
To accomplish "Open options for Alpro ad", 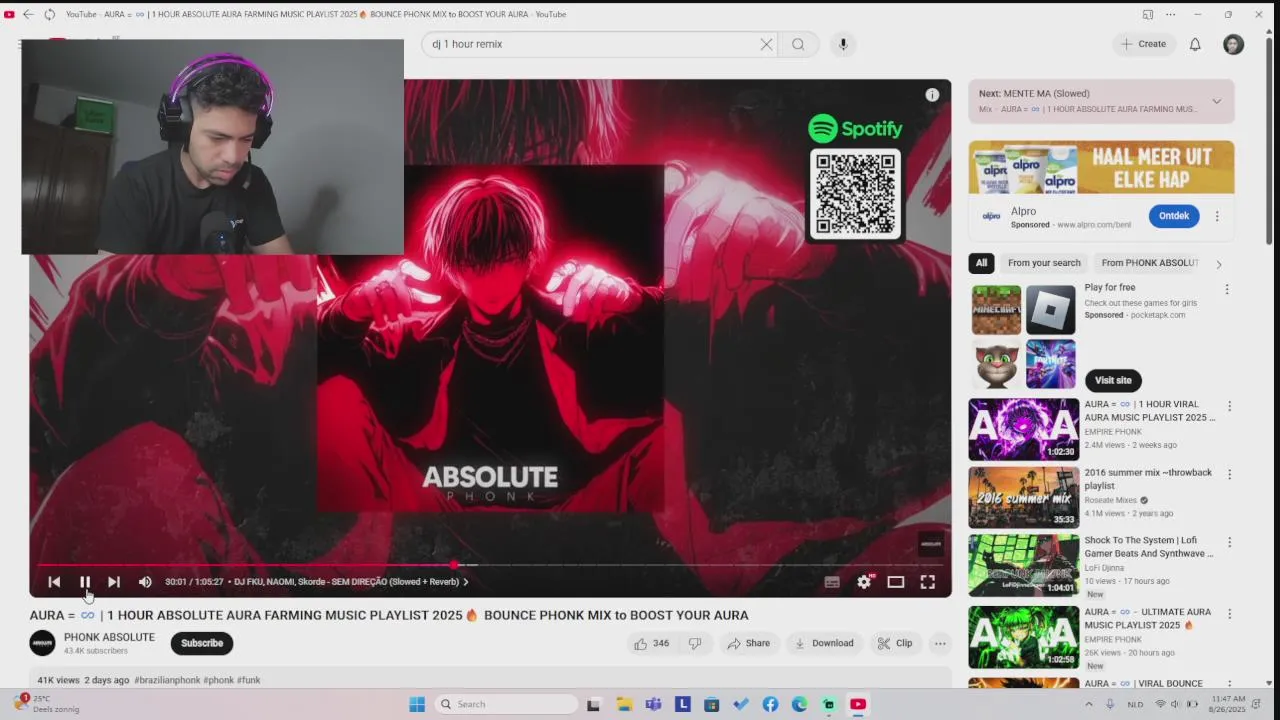I will [x=1217, y=216].
